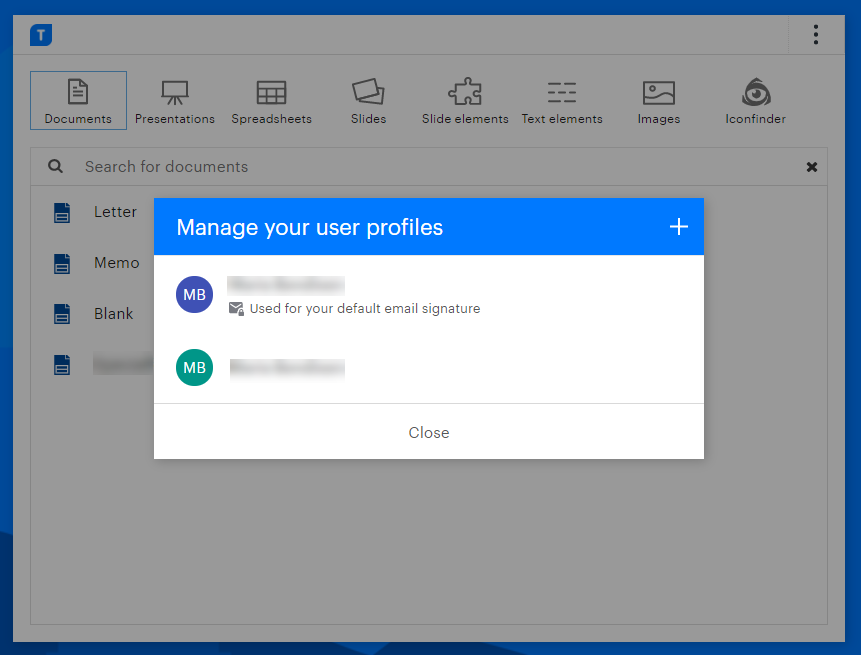Open the three-dot options menu
861x655 pixels.
[x=816, y=35]
